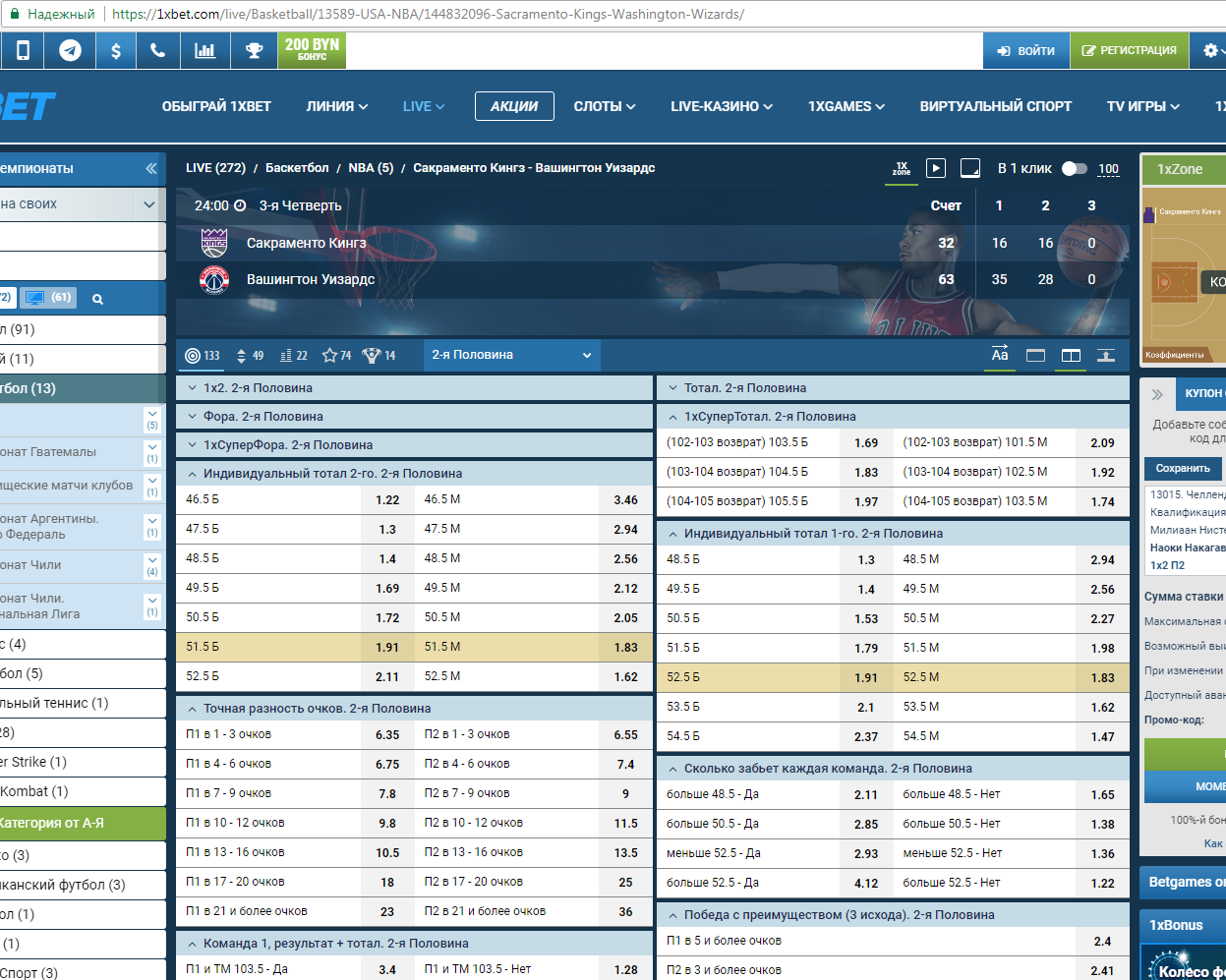Viewport: 1226px width, 980px height.
Task: Select больше 48.5 - Да odds 2.11
Action: coord(866,794)
